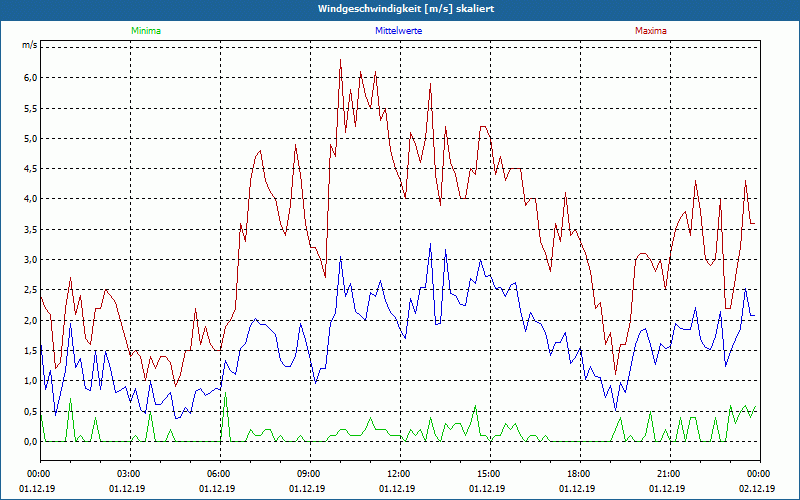Click the 01.12.19 date under 12:00
Viewport: 800px width, 500px height.
click(x=397, y=488)
